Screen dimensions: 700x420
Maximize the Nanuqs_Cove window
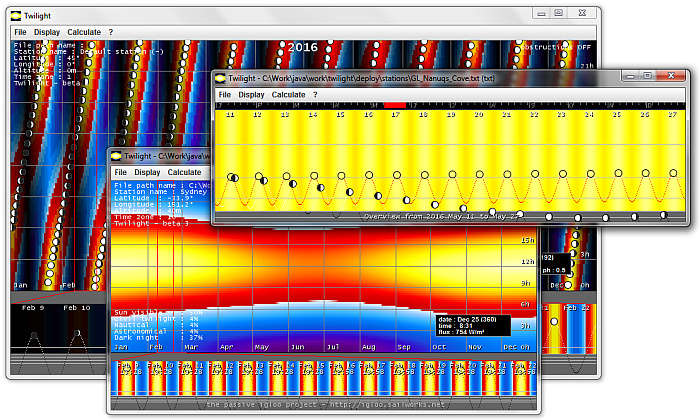(648, 76)
